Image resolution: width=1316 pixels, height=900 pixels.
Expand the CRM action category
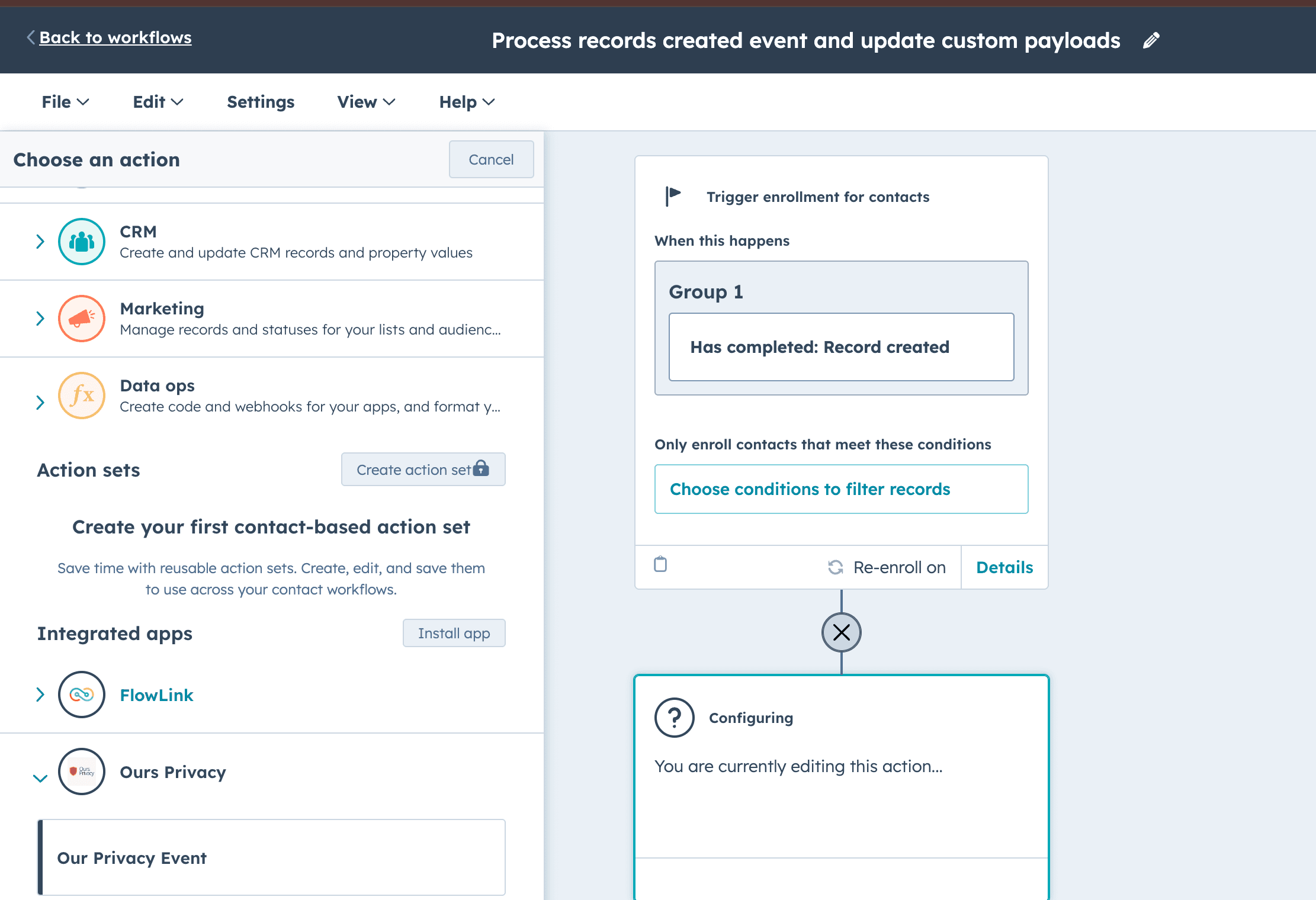[40, 242]
